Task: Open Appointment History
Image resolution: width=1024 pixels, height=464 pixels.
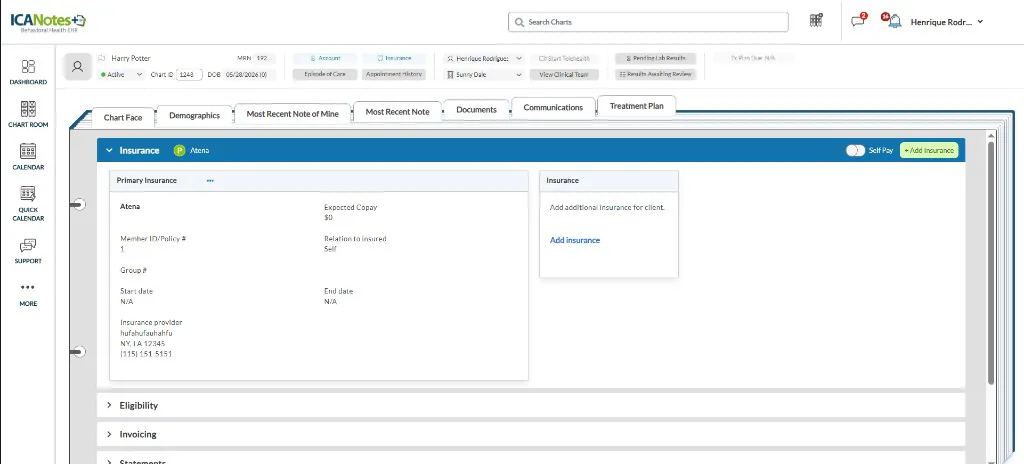Action: pos(394,75)
